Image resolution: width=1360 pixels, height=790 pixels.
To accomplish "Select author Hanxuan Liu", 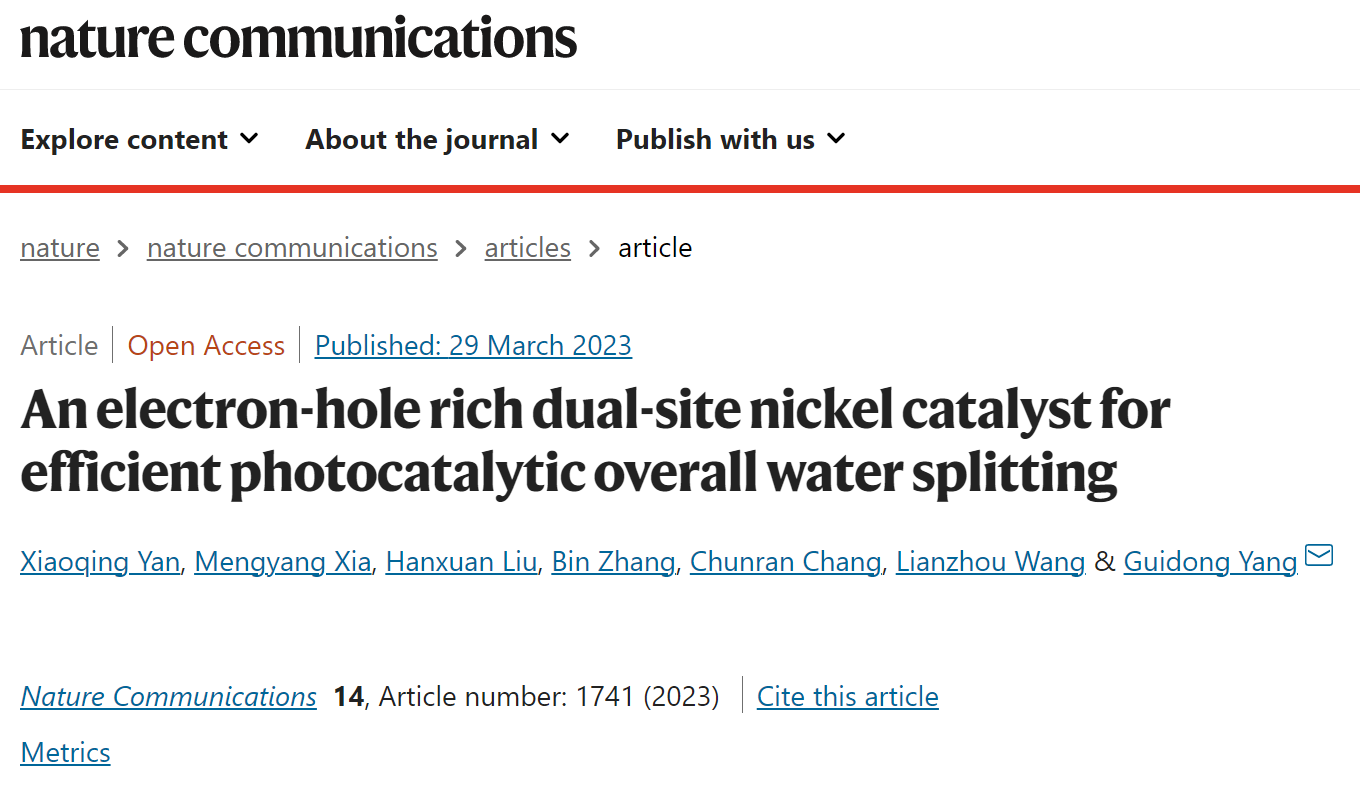I will click(462, 562).
